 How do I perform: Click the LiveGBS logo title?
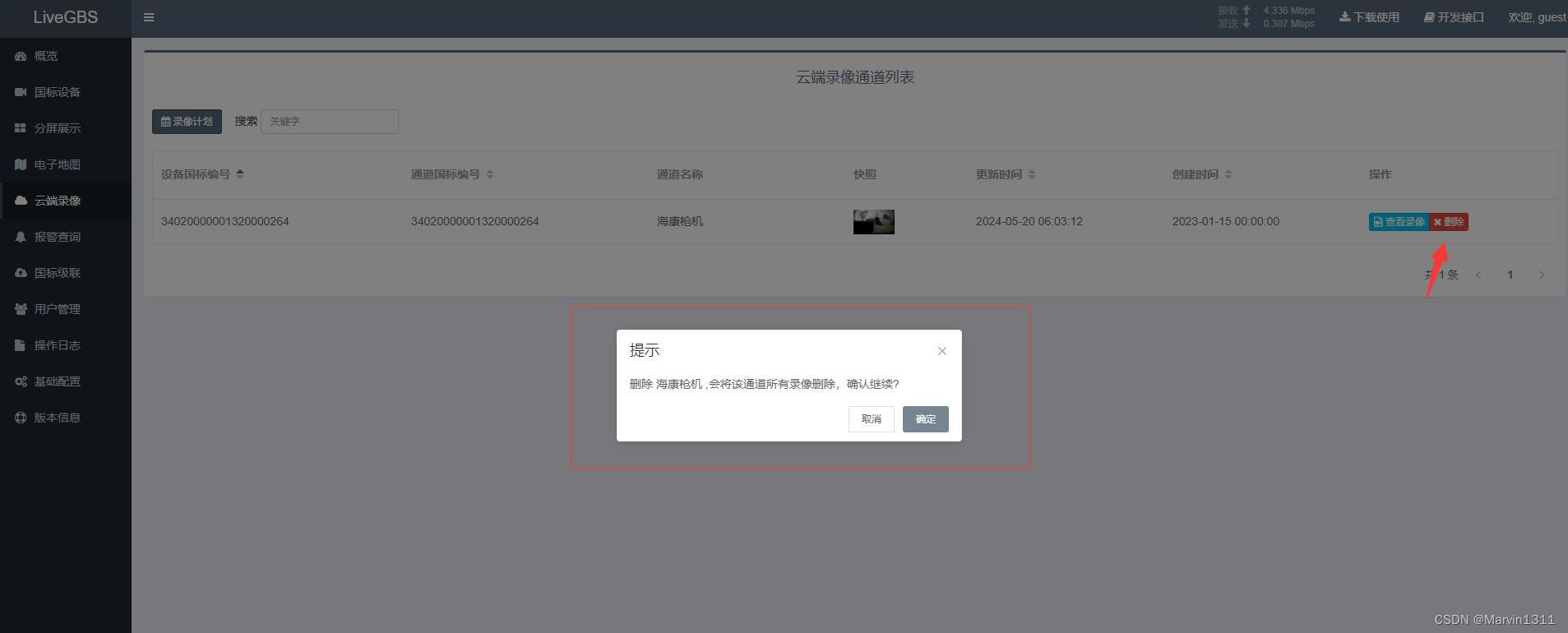click(66, 17)
